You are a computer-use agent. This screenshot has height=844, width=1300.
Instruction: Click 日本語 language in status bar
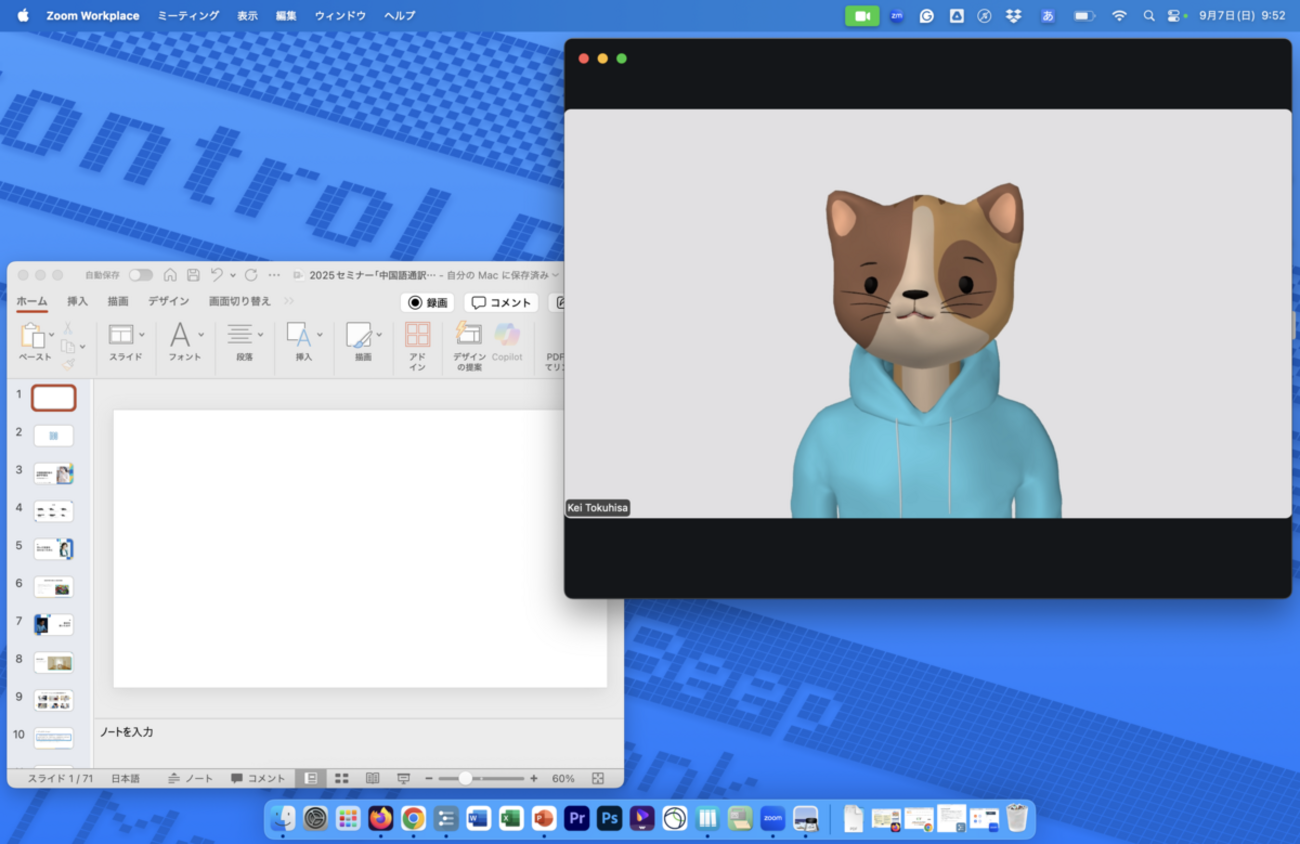tap(125, 778)
